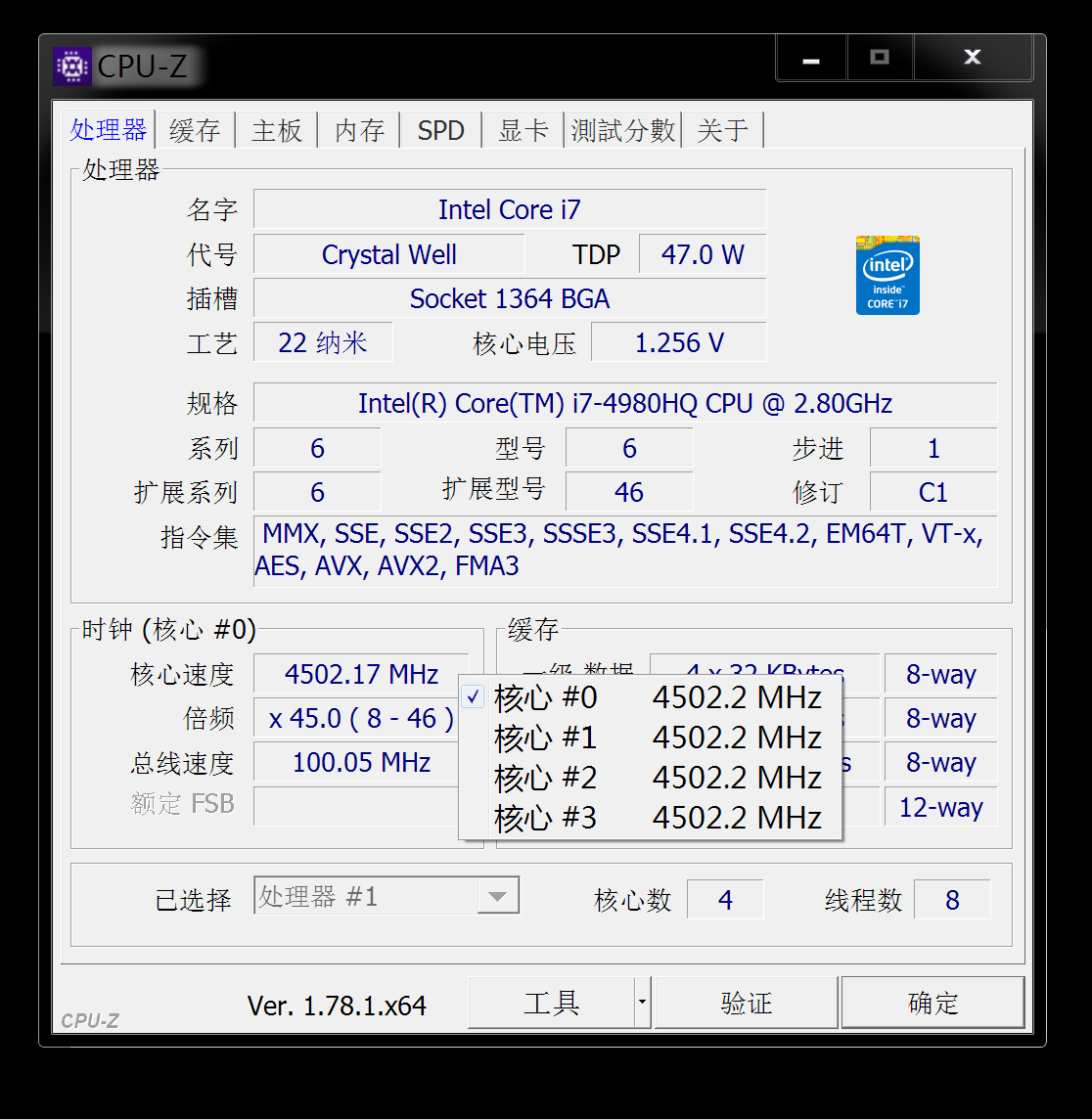Screen dimensions: 1092x1119
Task: Click the maximize window icon
Action: pos(879,57)
